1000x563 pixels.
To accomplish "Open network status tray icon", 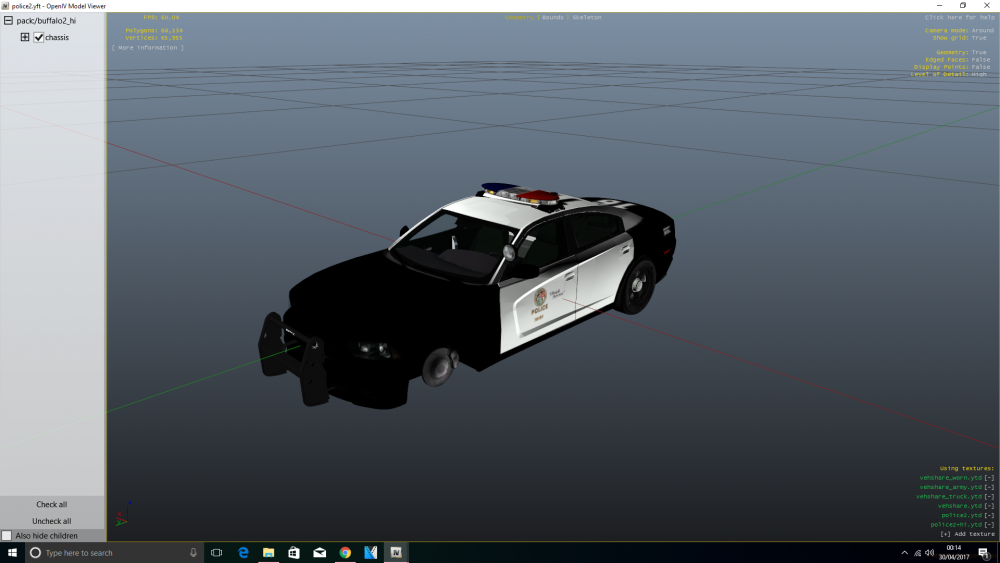I will 917,553.
